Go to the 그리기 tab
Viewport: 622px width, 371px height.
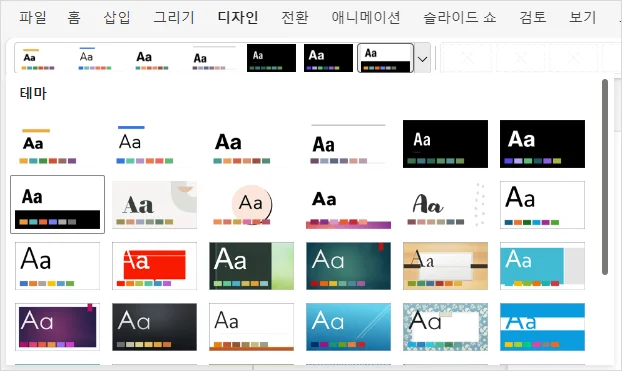click(x=174, y=17)
